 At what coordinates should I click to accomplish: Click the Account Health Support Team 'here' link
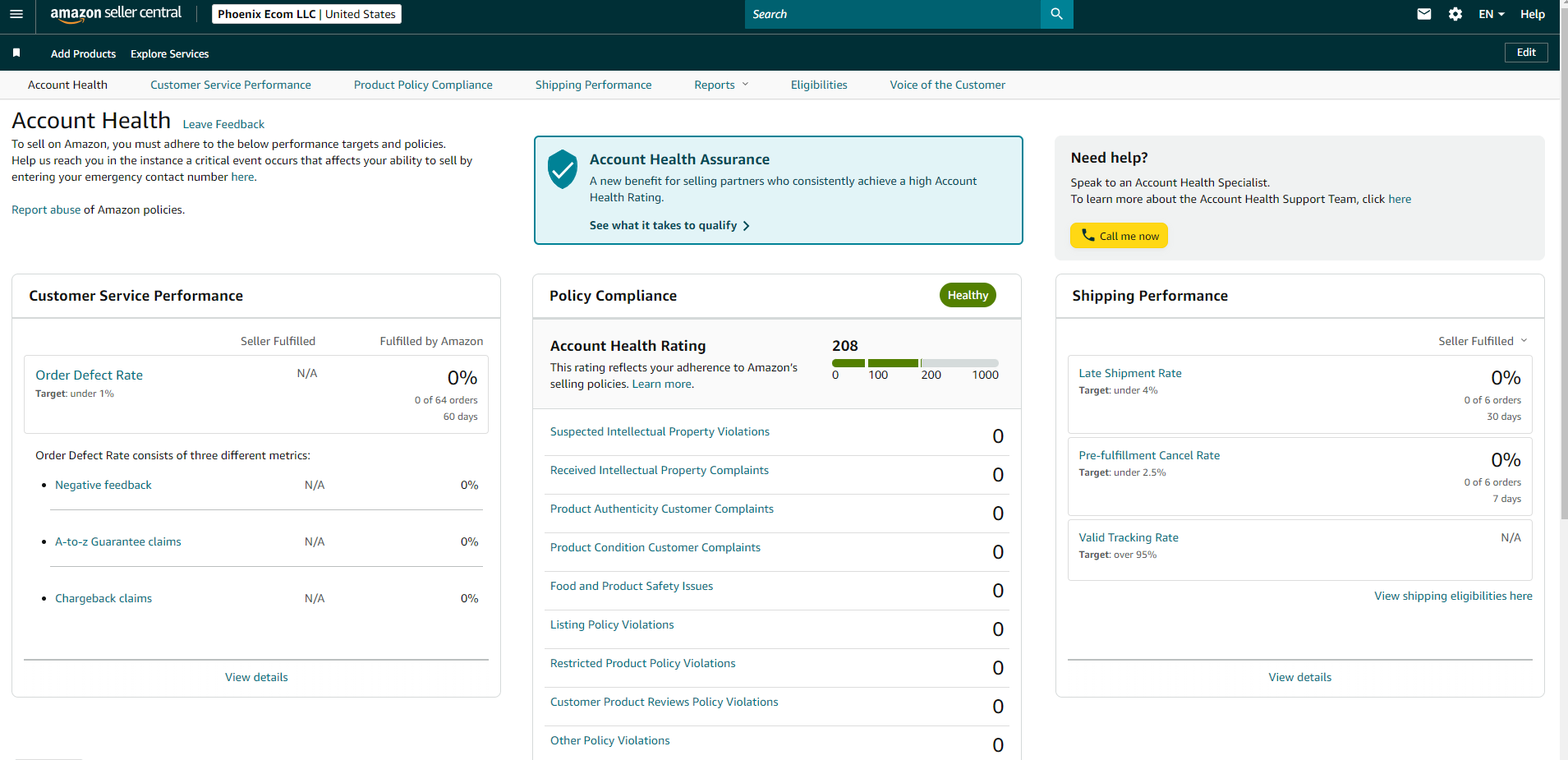[x=1400, y=199]
